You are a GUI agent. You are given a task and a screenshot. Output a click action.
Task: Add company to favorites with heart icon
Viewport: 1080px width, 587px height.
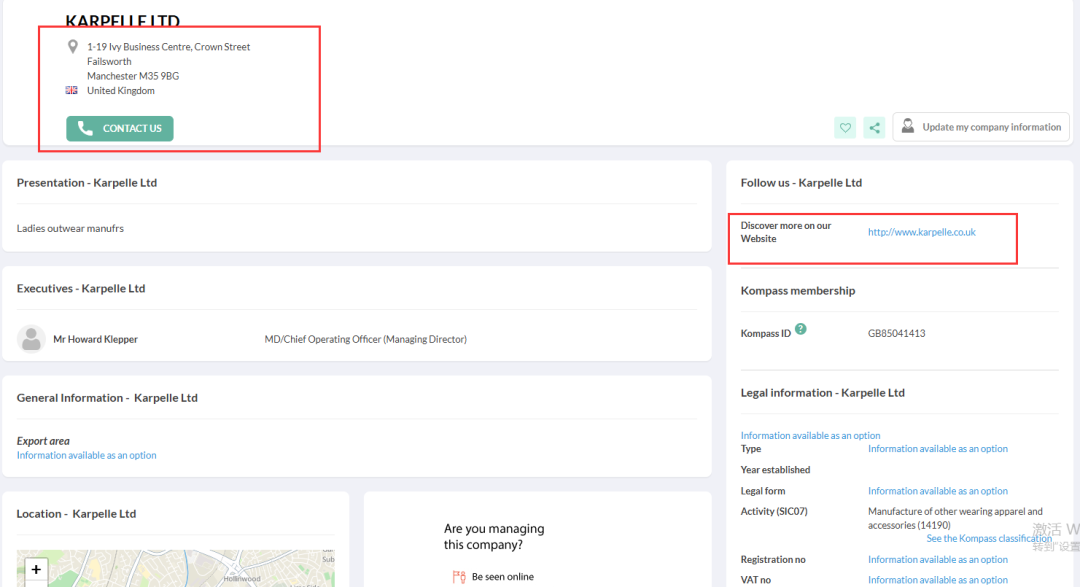(x=845, y=128)
